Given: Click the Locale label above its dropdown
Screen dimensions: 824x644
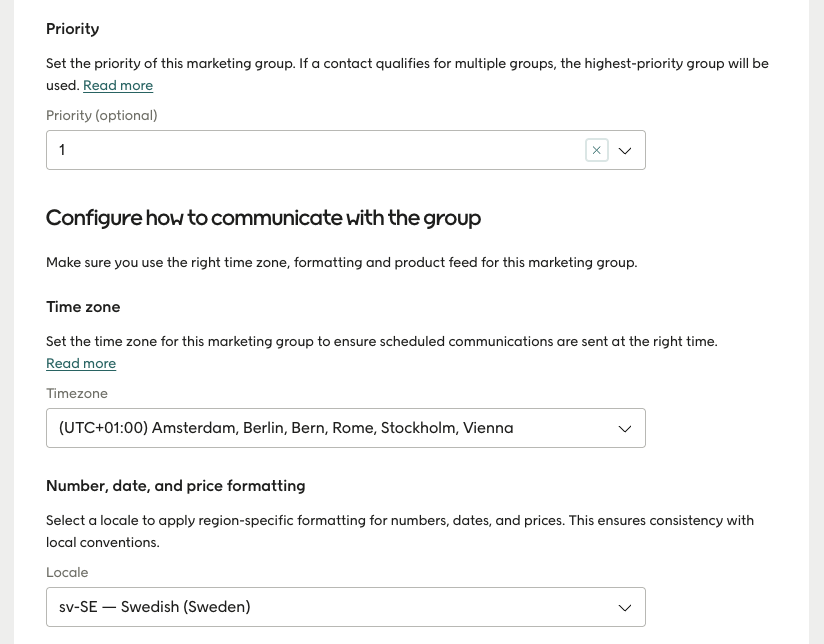Looking at the screenshot, I should [x=67, y=572].
